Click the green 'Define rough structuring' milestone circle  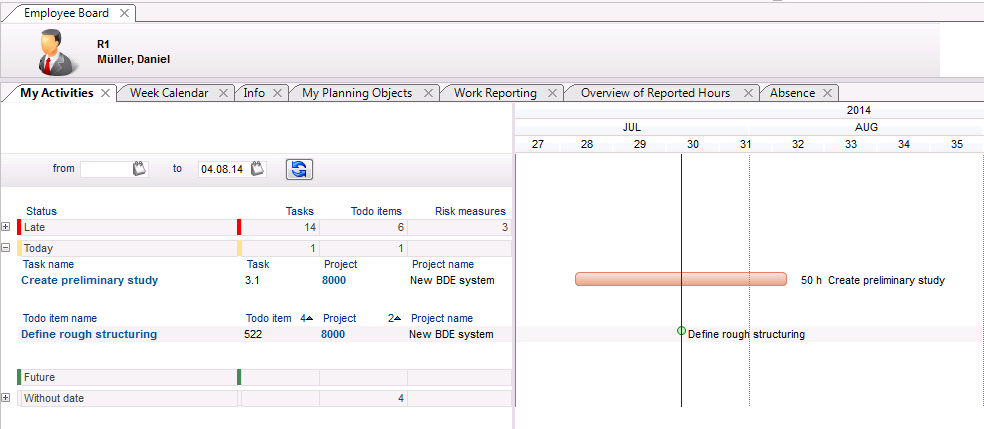pyautogui.click(x=682, y=331)
